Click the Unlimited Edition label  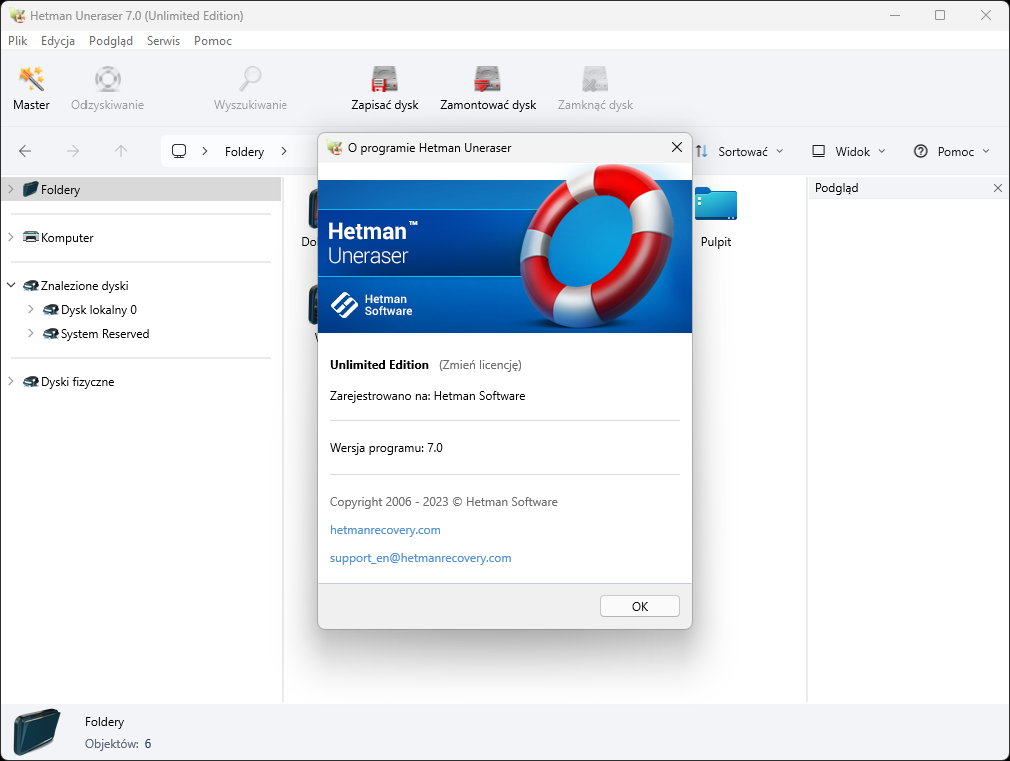(379, 365)
